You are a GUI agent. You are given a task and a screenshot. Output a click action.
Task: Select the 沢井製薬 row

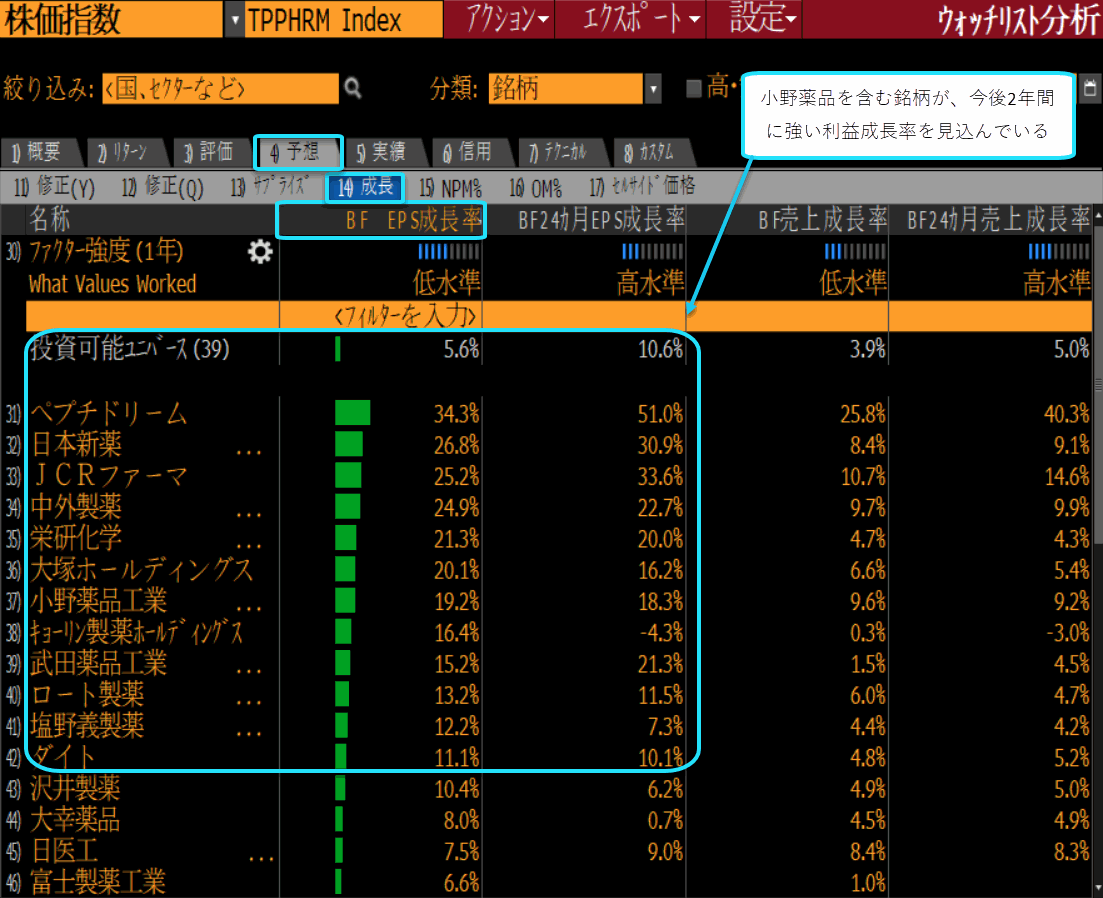549,788
